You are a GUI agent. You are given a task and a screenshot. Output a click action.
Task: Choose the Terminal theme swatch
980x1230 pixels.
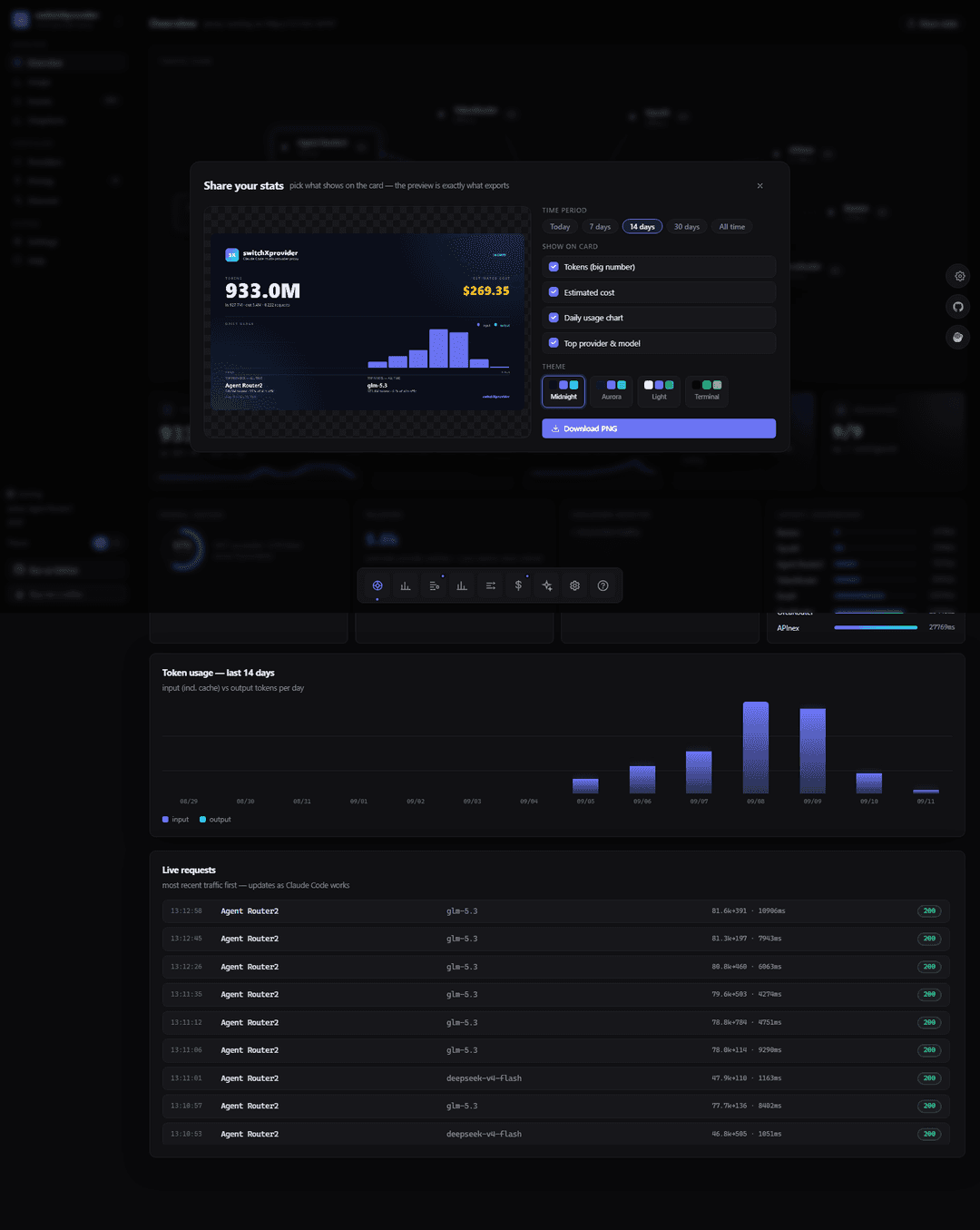707,391
